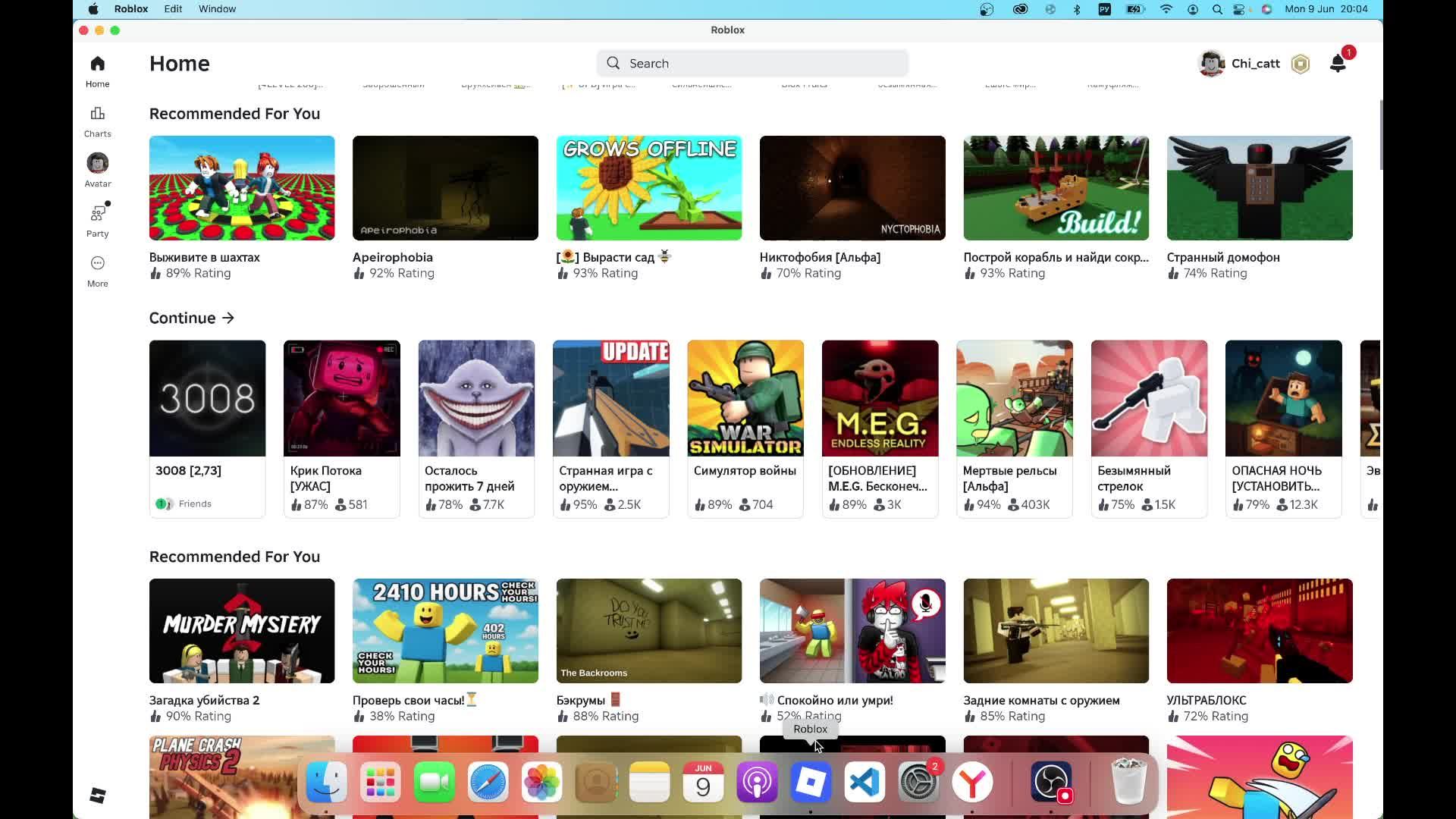This screenshot has width=1456, height=819.
Task: Open the More sidebar menu
Action: tap(97, 263)
